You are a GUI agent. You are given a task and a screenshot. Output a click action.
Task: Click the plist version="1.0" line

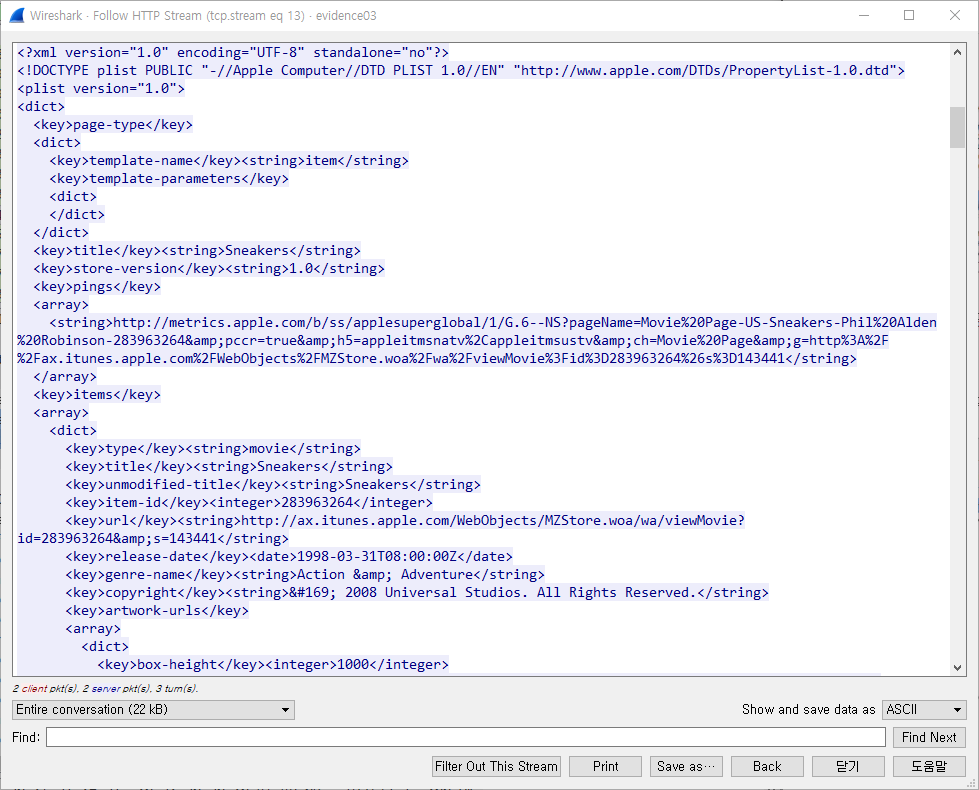click(101, 89)
